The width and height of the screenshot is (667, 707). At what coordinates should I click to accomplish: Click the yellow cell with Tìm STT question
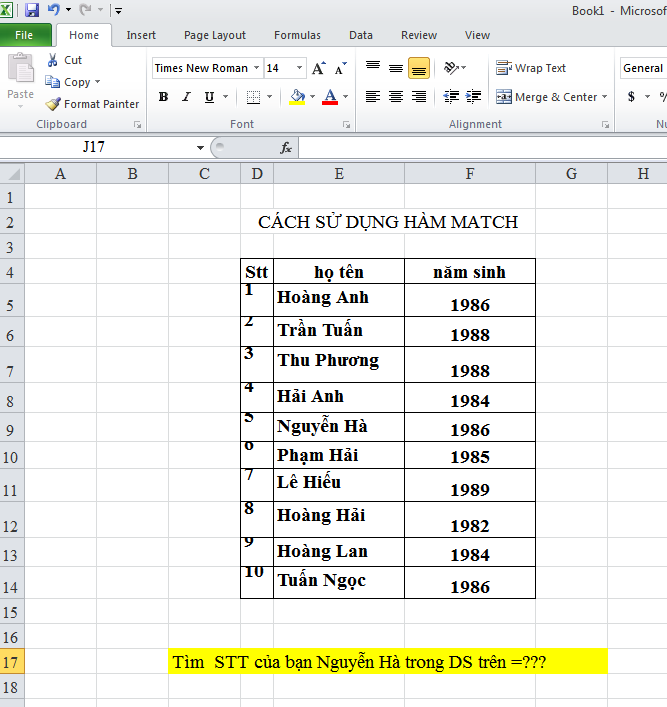pyautogui.click(x=388, y=662)
